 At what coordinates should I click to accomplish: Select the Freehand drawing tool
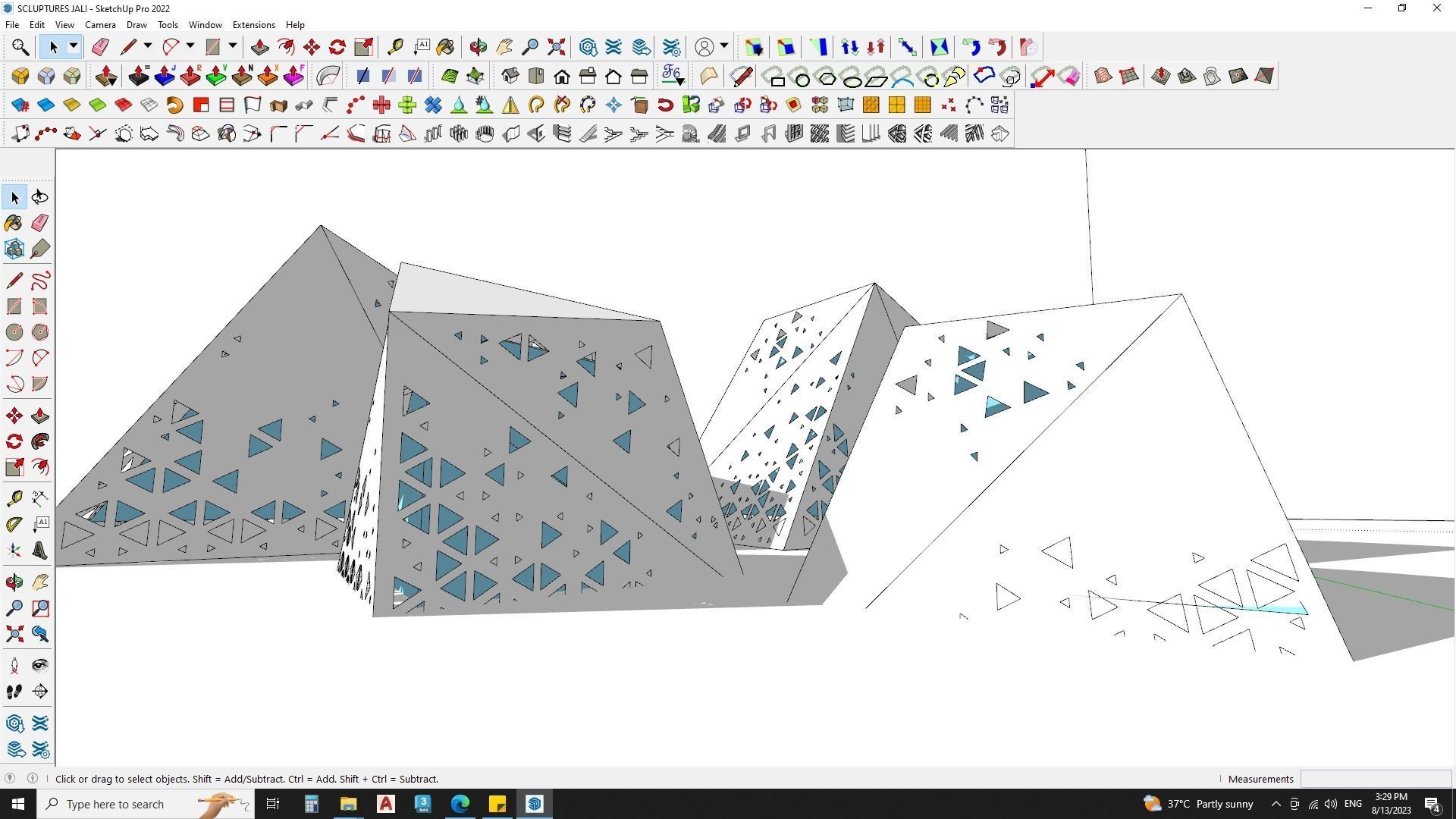coord(40,281)
